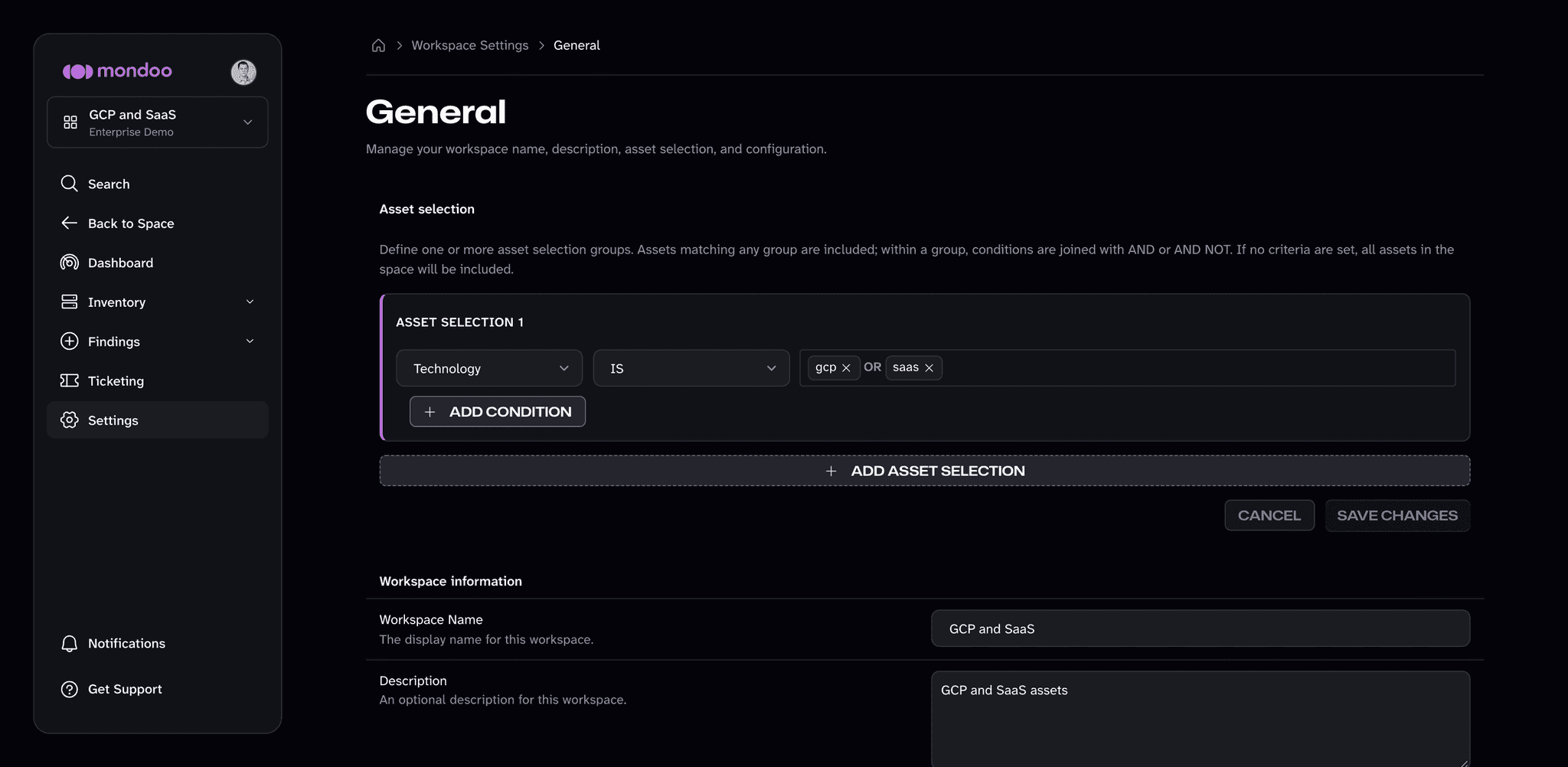Click the ASSET SELECTION 1 heading
1568x767 pixels.
pos(459,322)
